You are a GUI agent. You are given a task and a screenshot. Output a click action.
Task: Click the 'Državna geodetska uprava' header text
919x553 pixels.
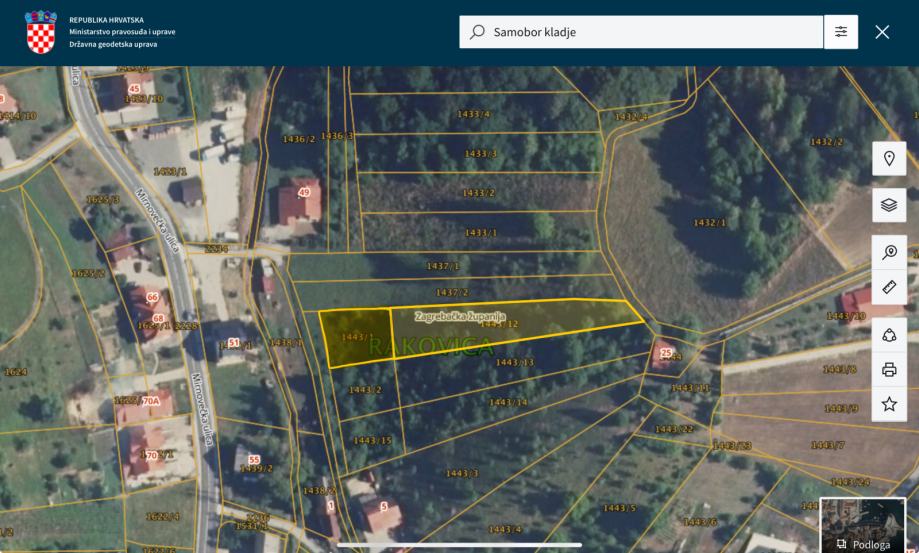(113, 45)
